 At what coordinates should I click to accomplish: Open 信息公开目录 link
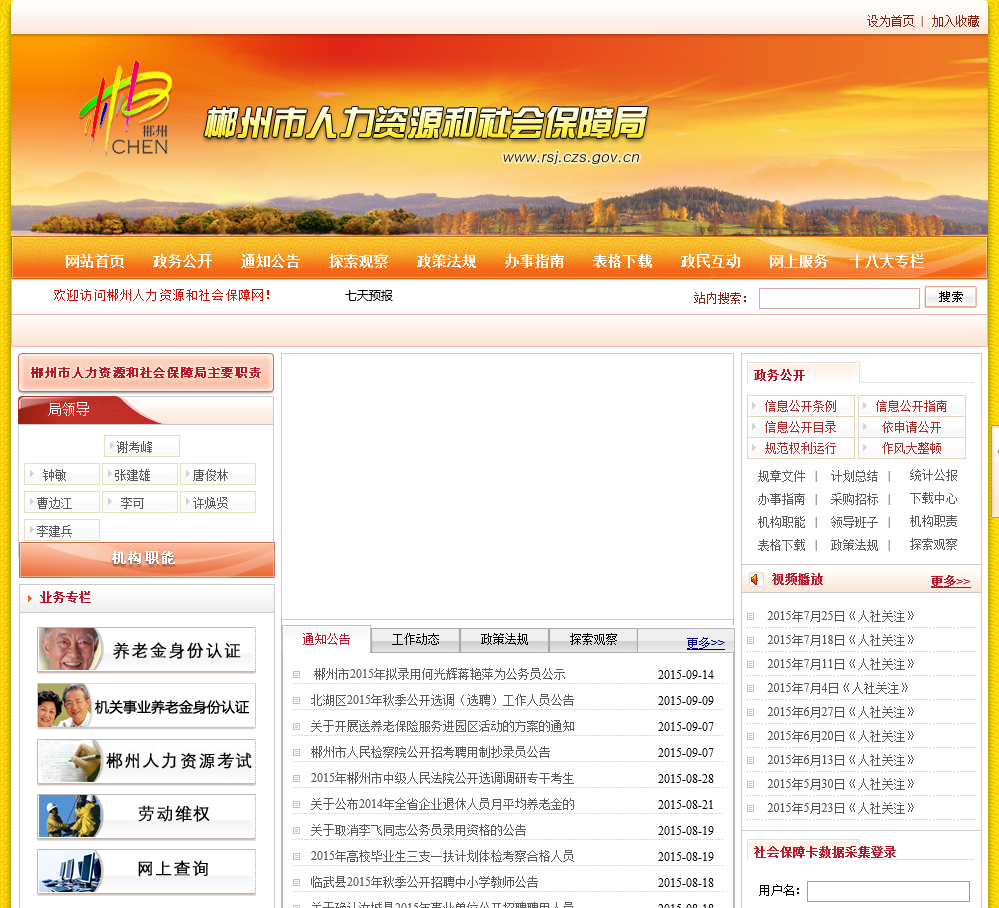(800, 428)
